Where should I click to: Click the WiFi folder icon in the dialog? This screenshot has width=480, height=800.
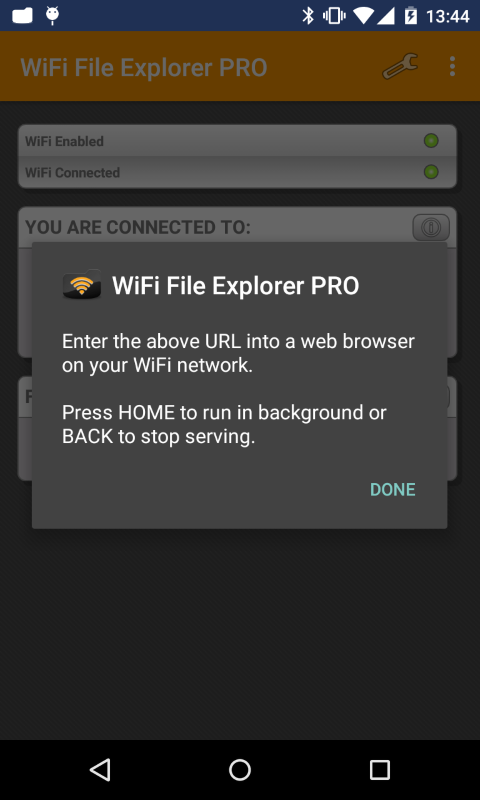(82, 285)
